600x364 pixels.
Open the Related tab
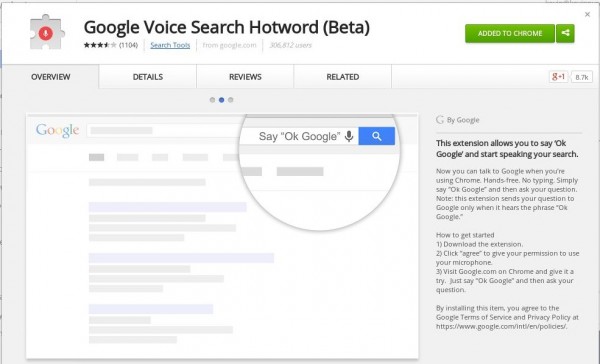[342, 77]
